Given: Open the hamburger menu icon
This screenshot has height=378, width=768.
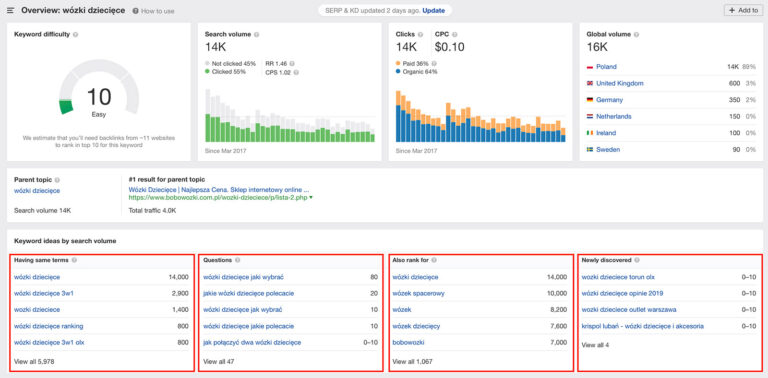Looking at the screenshot, I should [10, 10].
